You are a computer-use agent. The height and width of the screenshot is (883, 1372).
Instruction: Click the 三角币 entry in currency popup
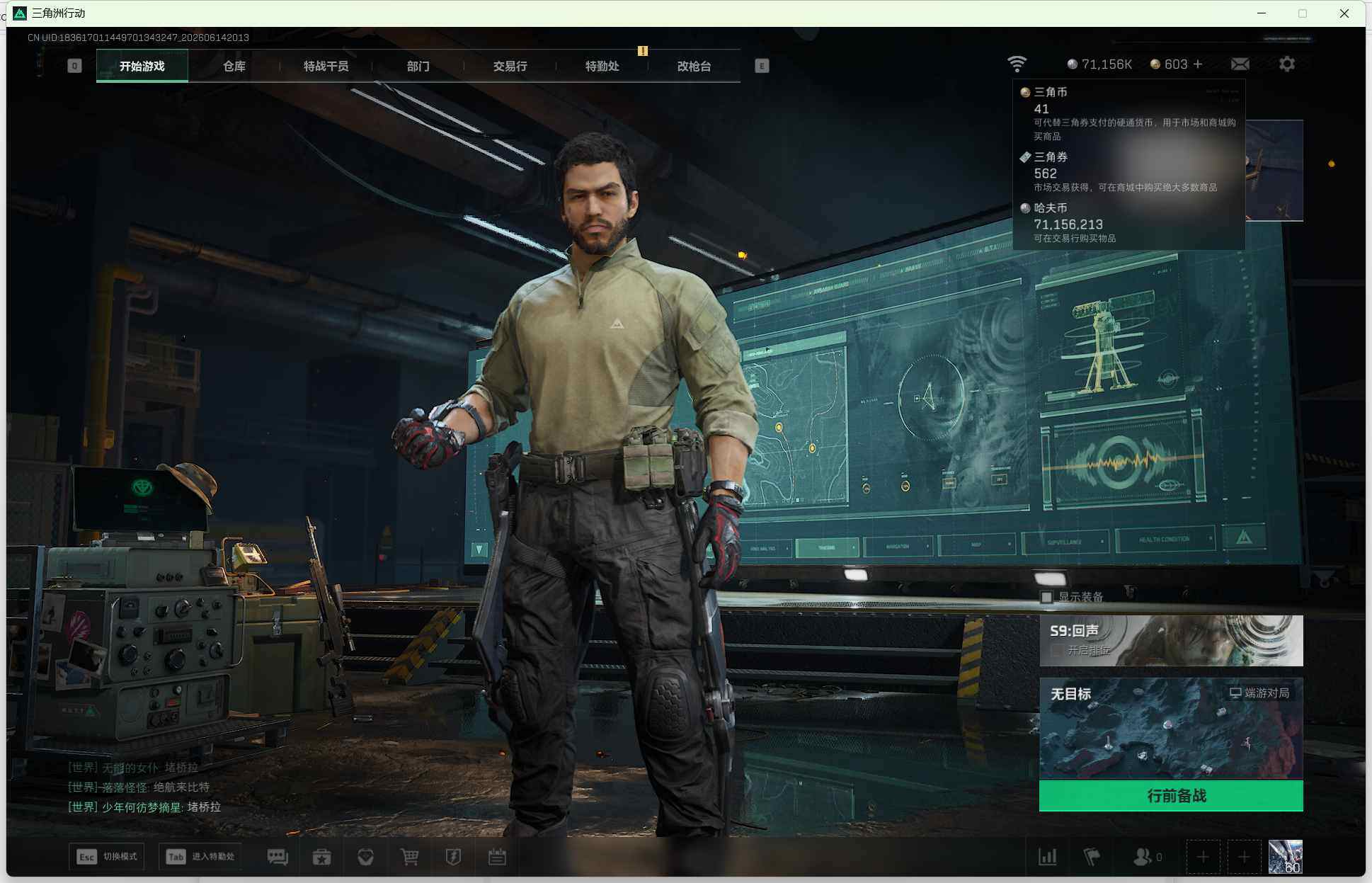coord(1128,113)
